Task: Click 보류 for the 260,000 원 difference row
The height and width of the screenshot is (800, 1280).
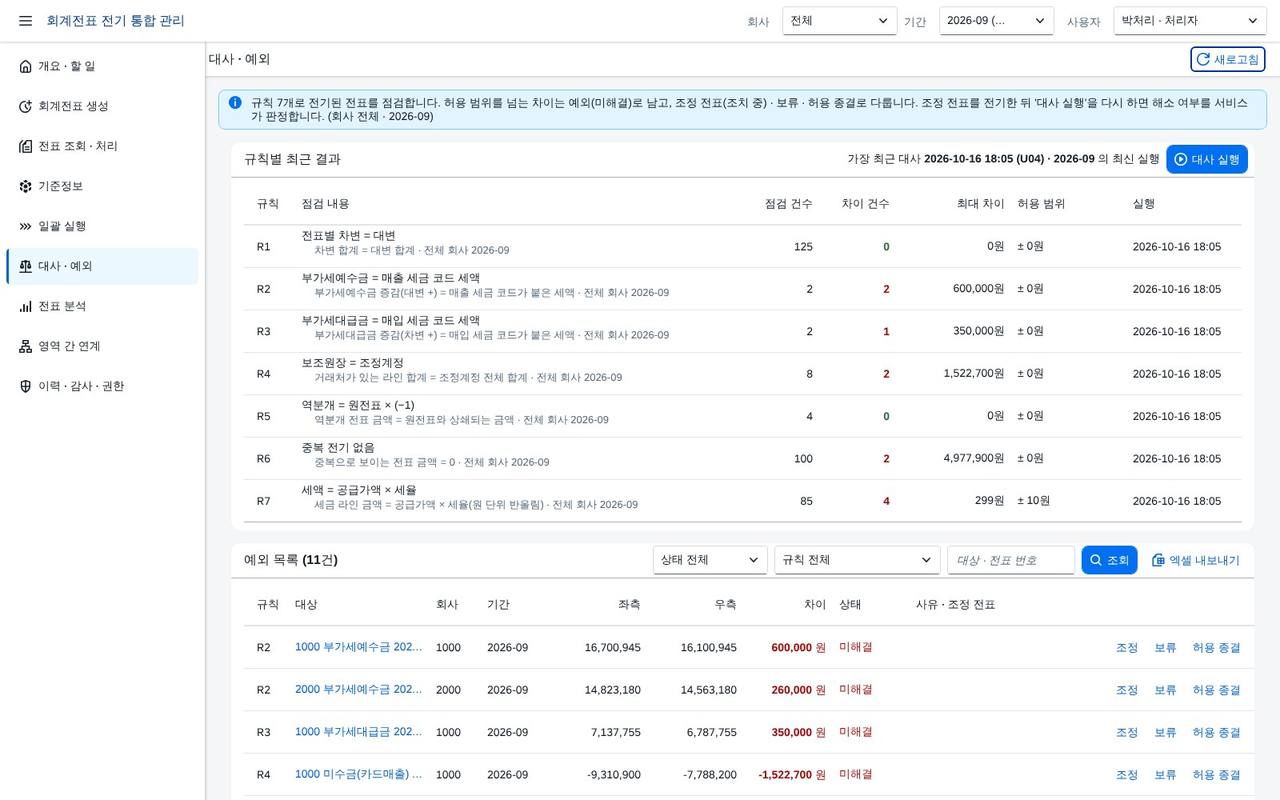Action: coord(1165,689)
